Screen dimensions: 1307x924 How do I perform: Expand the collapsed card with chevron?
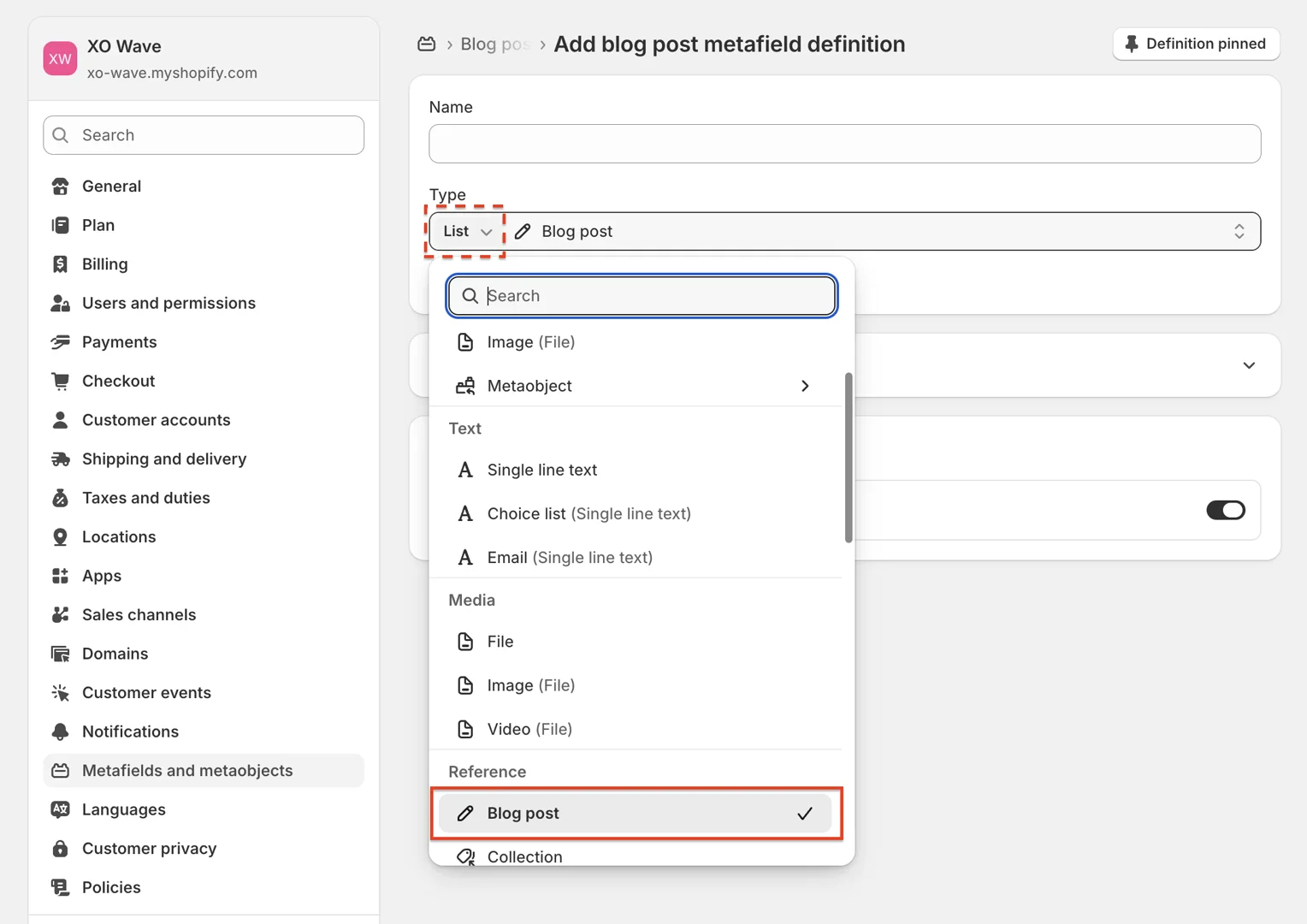click(1248, 365)
